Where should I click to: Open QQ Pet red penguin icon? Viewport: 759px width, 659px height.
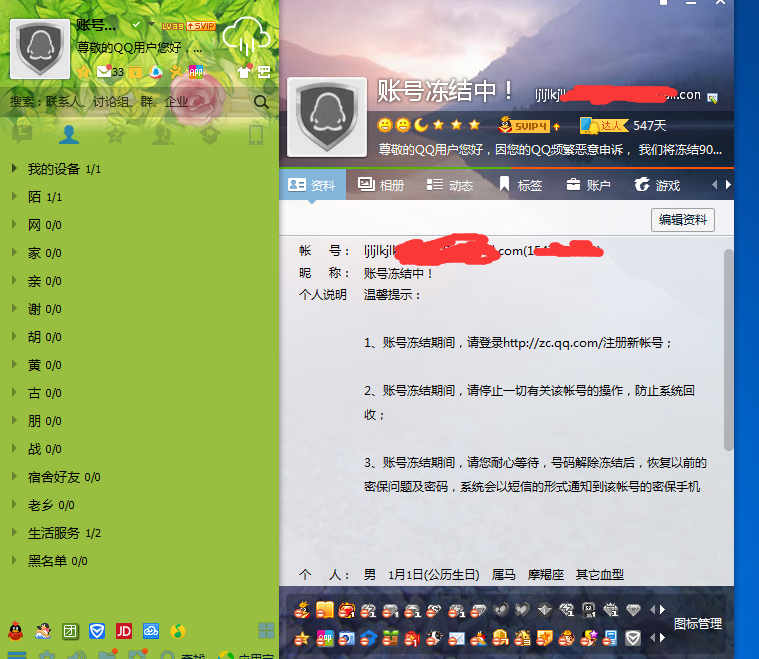[x=16, y=631]
